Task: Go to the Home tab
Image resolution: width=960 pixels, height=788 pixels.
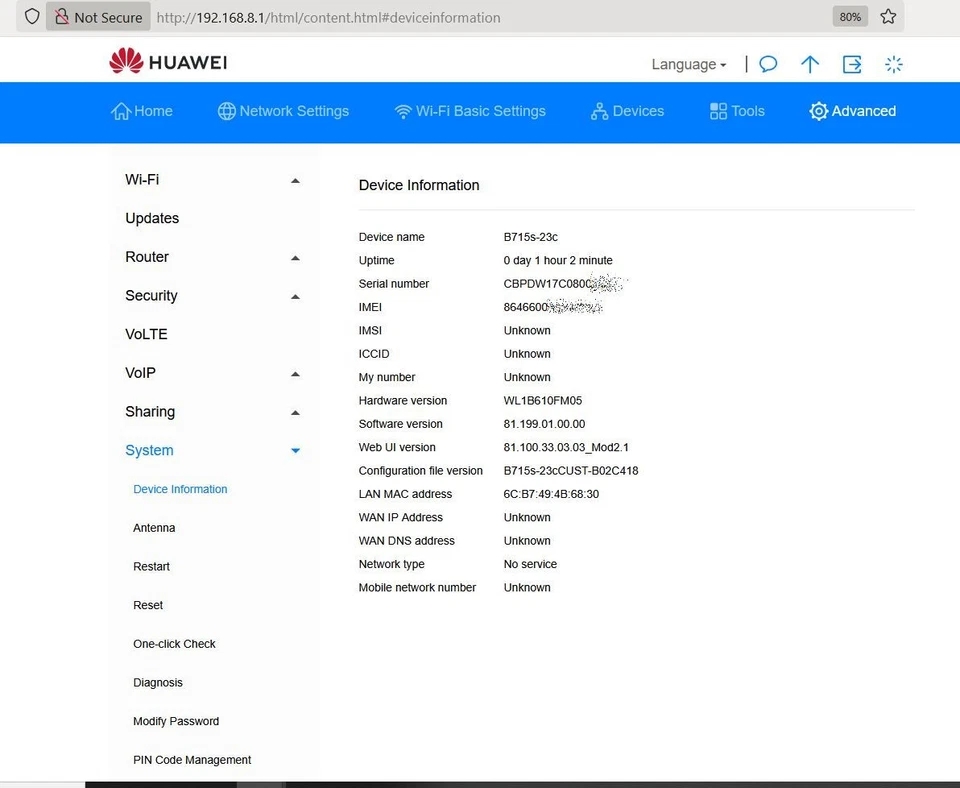Action: (x=141, y=111)
